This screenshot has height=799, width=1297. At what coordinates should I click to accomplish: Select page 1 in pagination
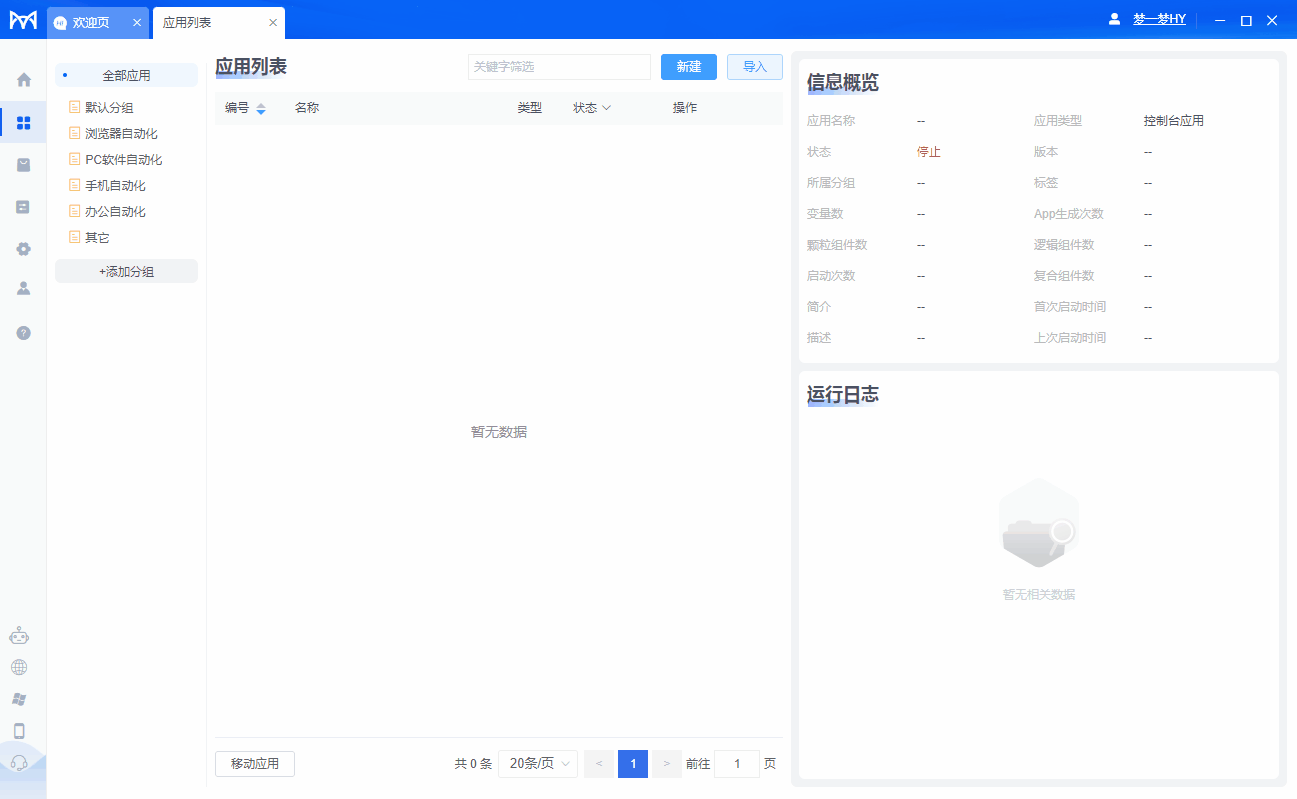[x=633, y=764]
